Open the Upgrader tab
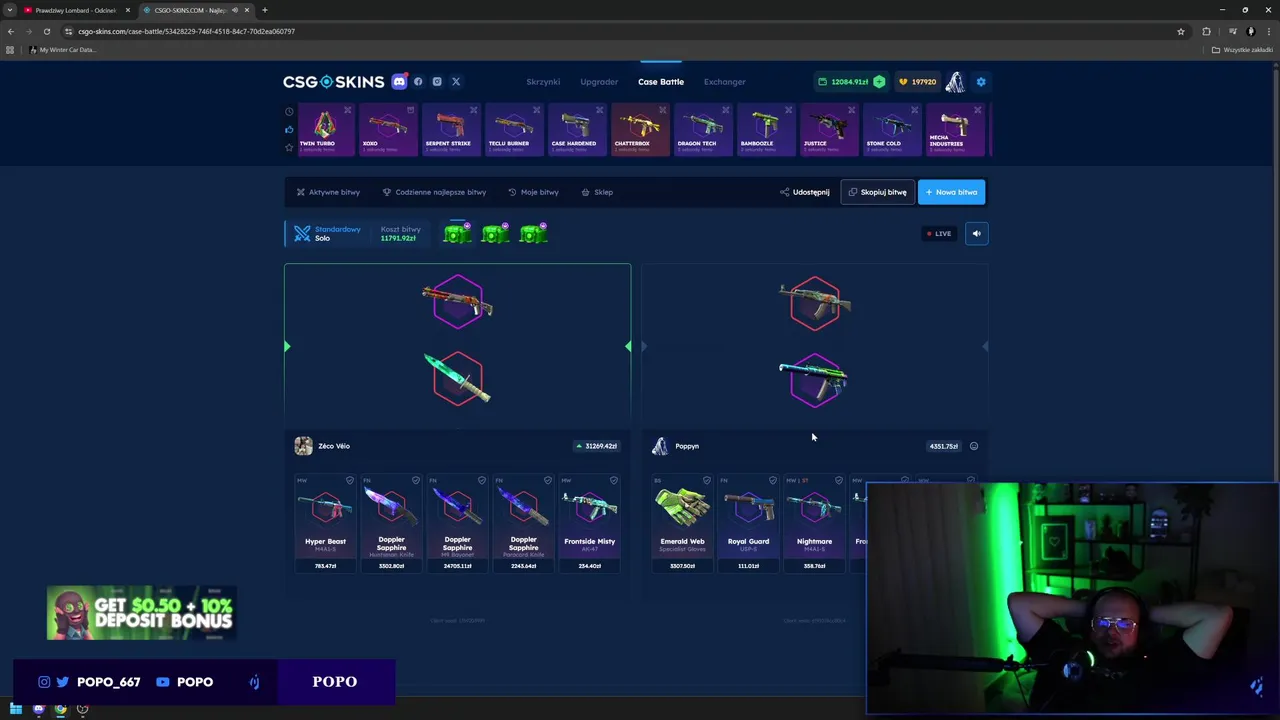Viewport: 1280px width, 720px height. point(599,82)
